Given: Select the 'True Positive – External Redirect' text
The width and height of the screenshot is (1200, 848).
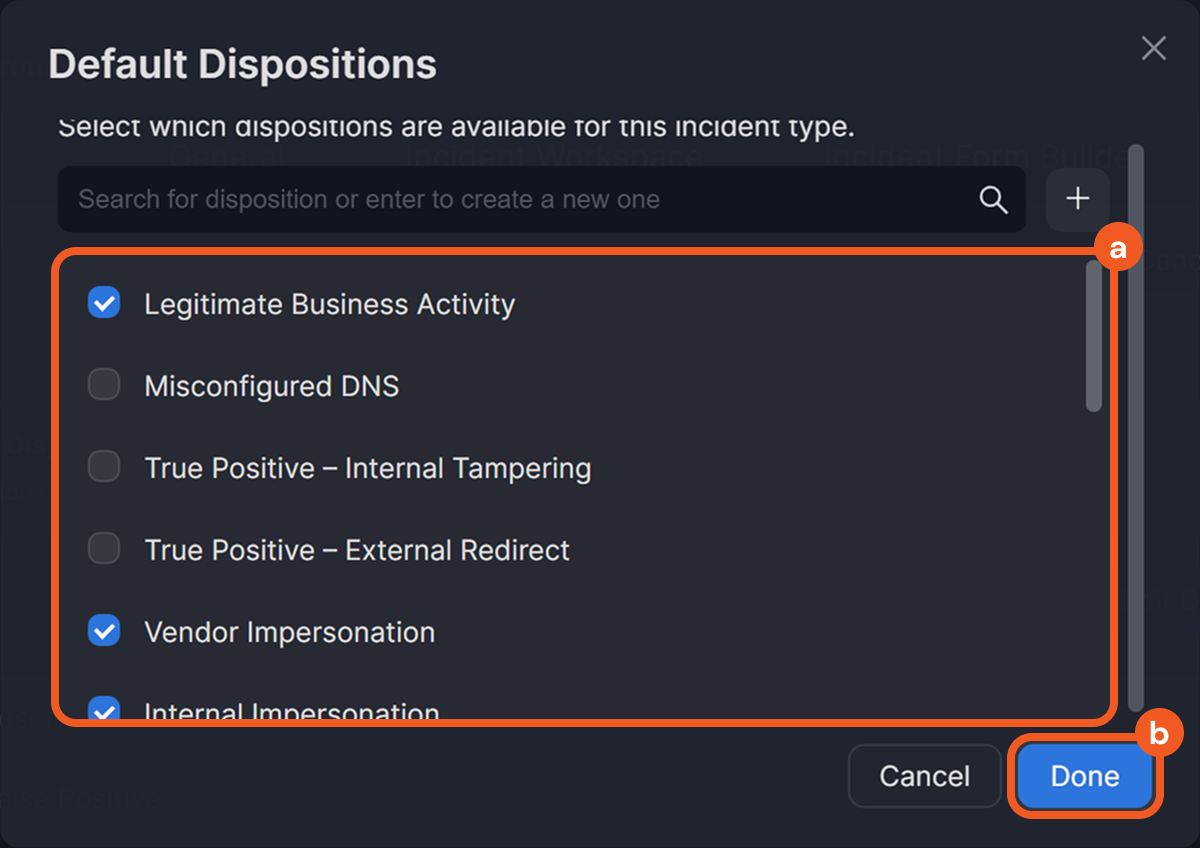Looking at the screenshot, I should pyautogui.click(x=357, y=550).
